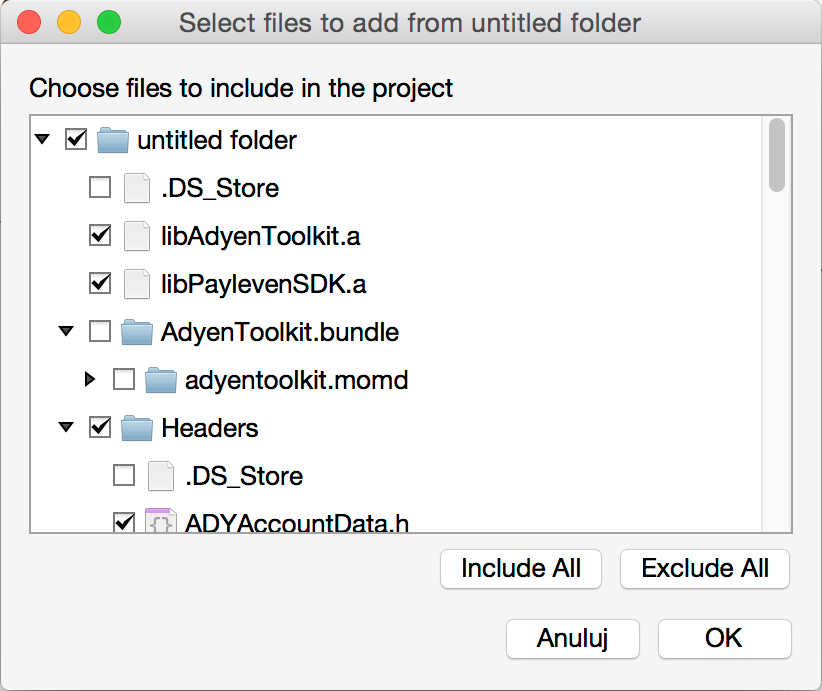The image size is (822, 691).
Task: Uncheck the libPaylevenSDK.a checkbox
Action: click(100, 284)
